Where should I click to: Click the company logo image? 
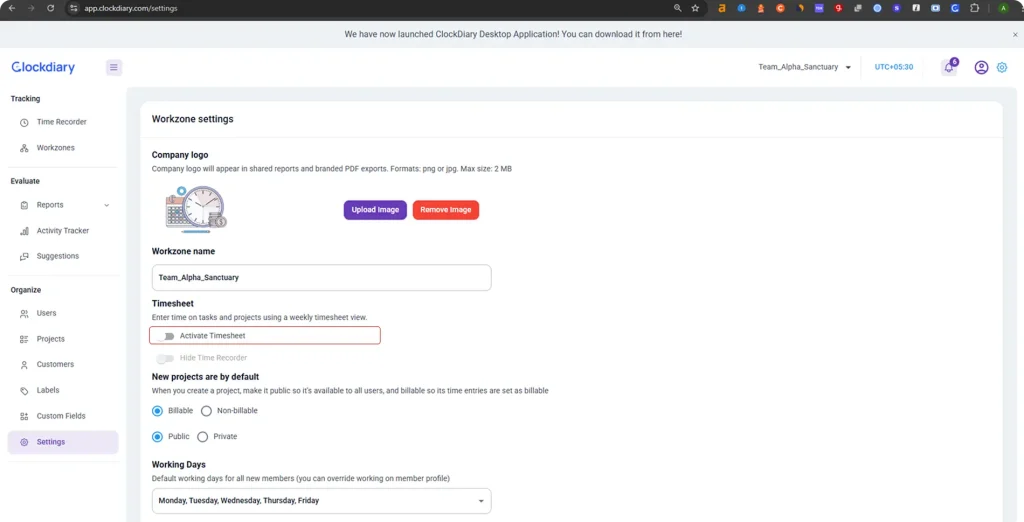tap(195, 209)
